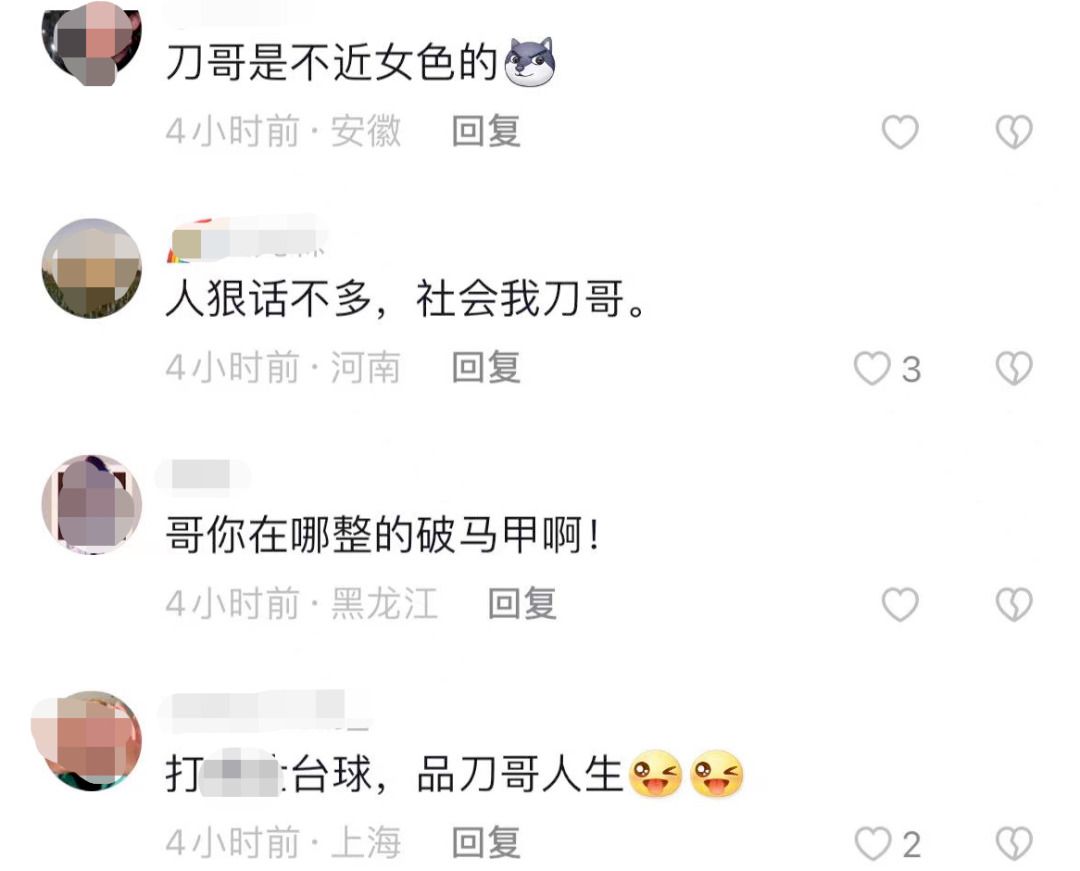1080x871 pixels.
Task: Dislike the 破马甲 comment
Action: pos(1014,605)
